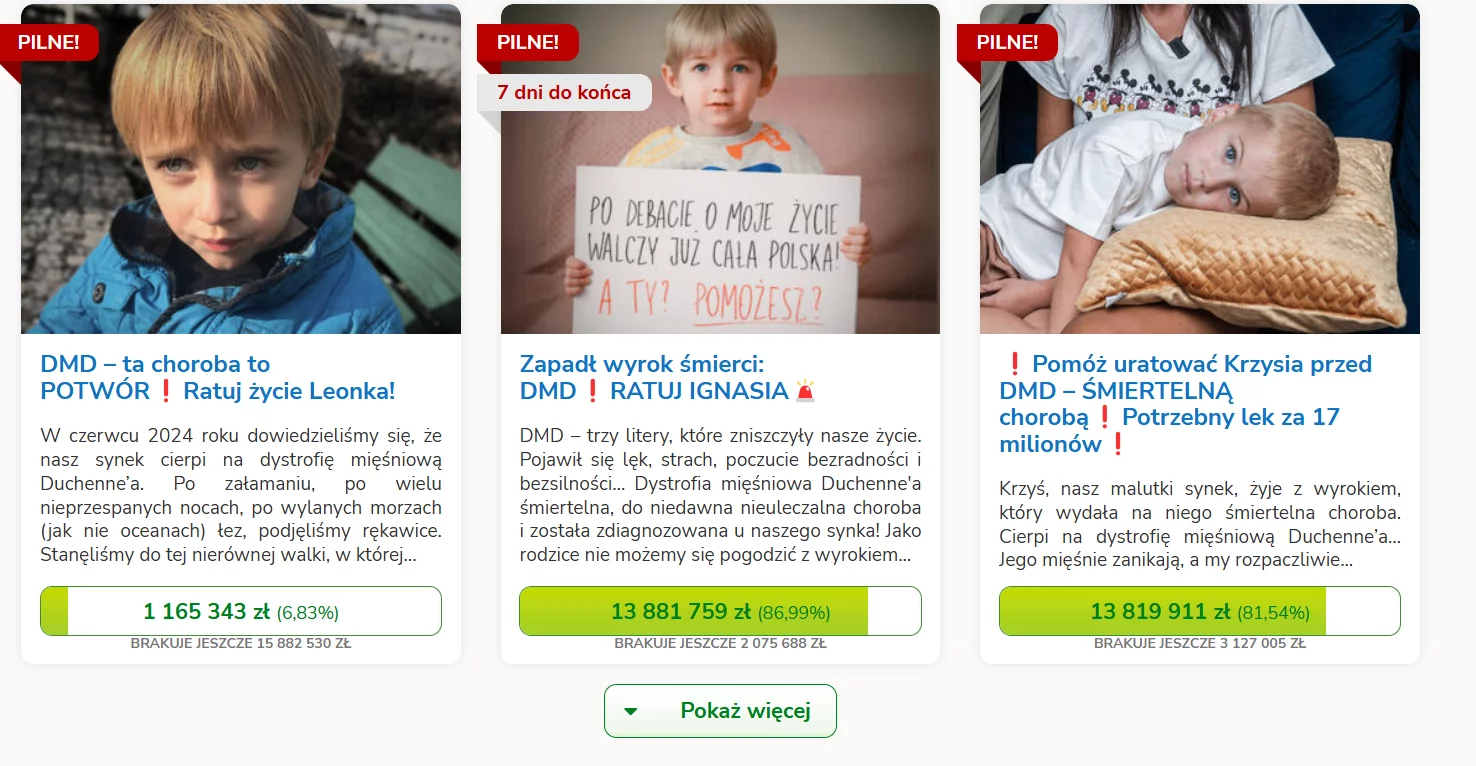Click the PILNE! badge on Krzyś's card

coord(1007,42)
